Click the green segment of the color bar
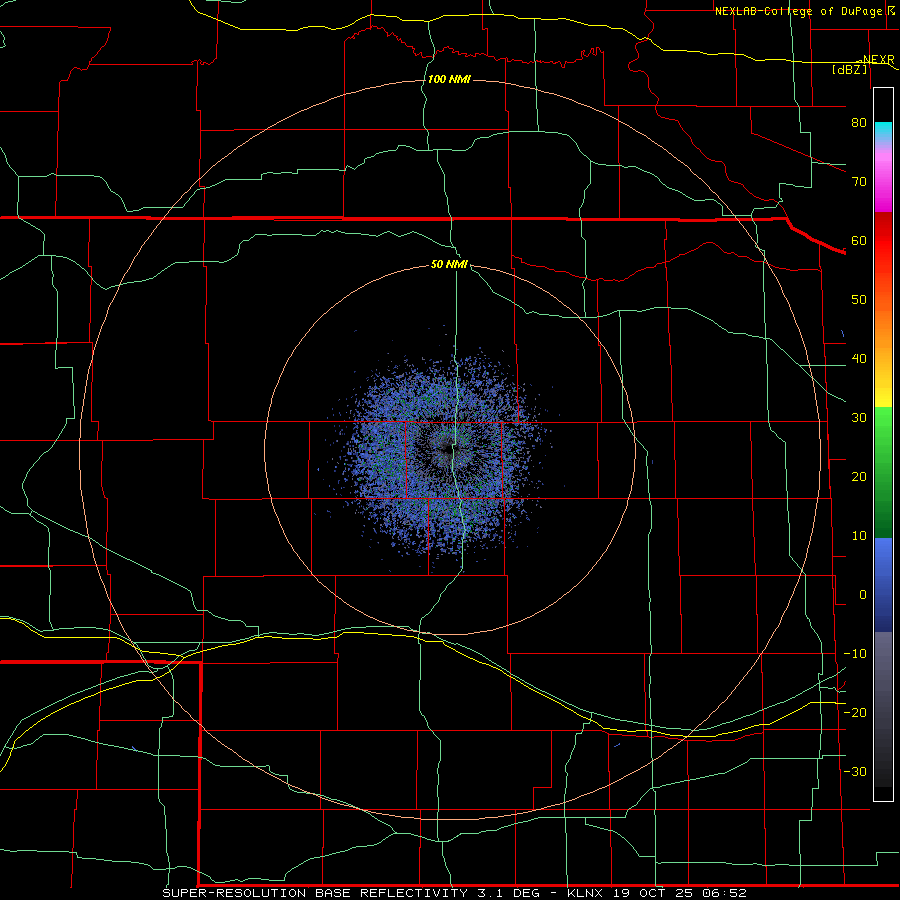The width and height of the screenshot is (900, 900). pyautogui.click(x=883, y=472)
